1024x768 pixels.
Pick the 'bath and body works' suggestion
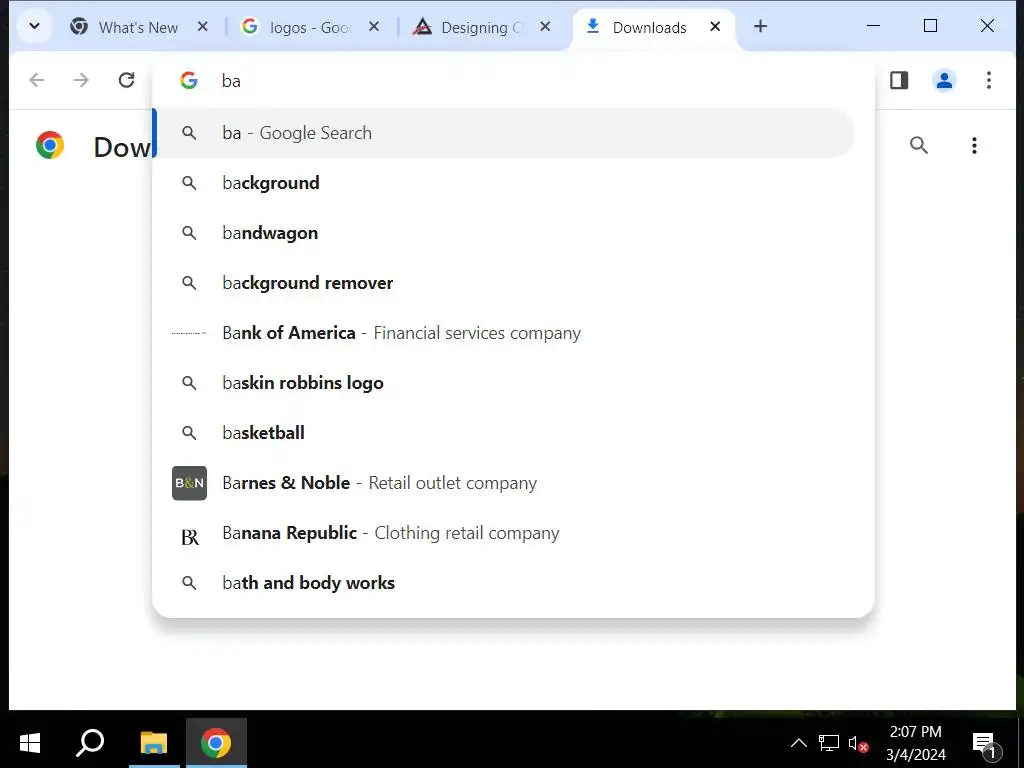pyautogui.click(x=505, y=583)
